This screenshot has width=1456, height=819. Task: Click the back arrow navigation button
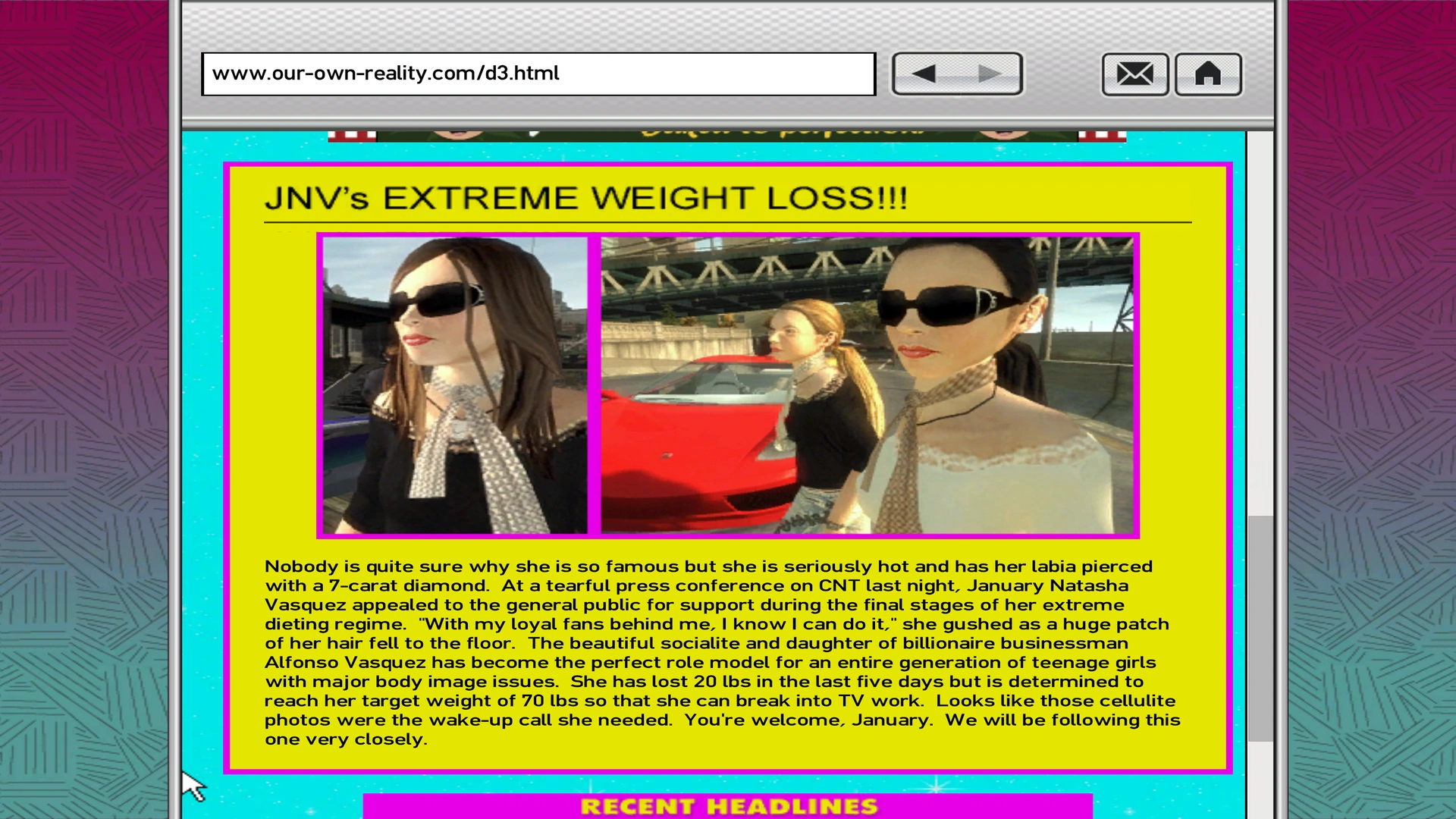(924, 74)
